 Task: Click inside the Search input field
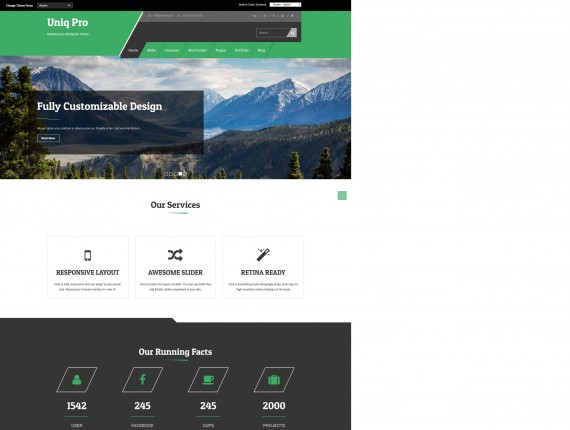[x=272, y=33]
